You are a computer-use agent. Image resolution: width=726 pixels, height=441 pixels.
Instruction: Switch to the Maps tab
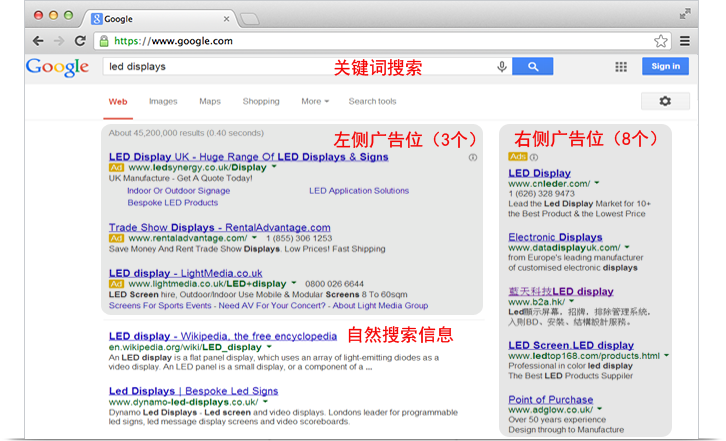coord(210,101)
